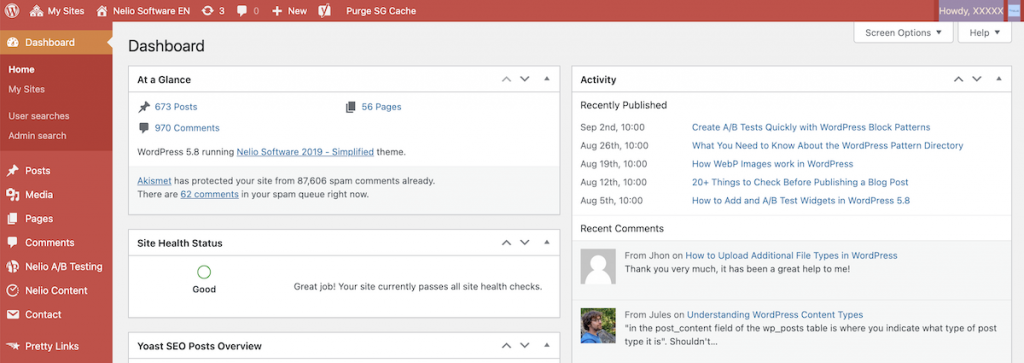Open My Sites in the admin bar
The height and width of the screenshot is (363, 1024).
pos(57,10)
